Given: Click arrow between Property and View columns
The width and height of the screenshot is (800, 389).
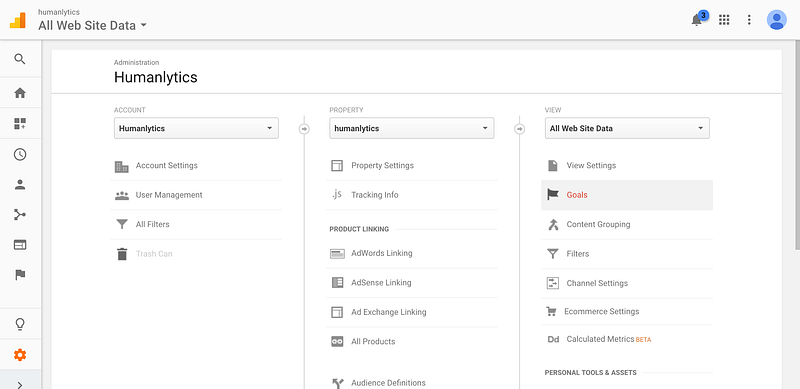Looking at the screenshot, I should click(519, 129).
